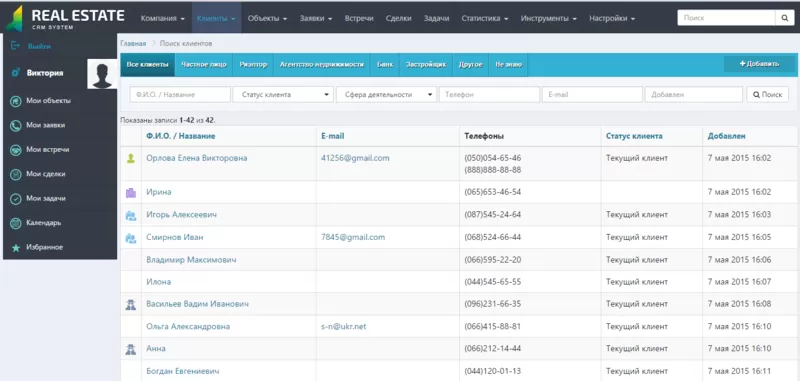
Task: Open client Илона
Action: pyautogui.click(x=159, y=282)
